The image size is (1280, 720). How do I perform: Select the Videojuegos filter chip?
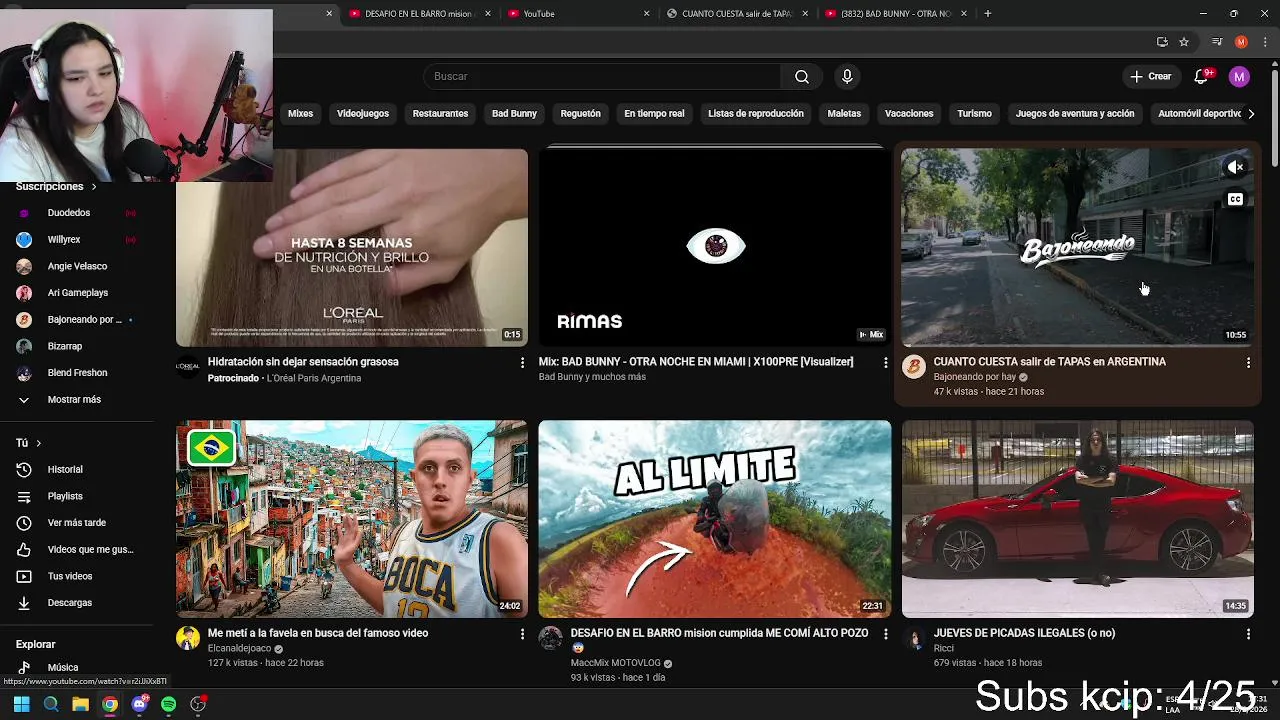tap(363, 114)
